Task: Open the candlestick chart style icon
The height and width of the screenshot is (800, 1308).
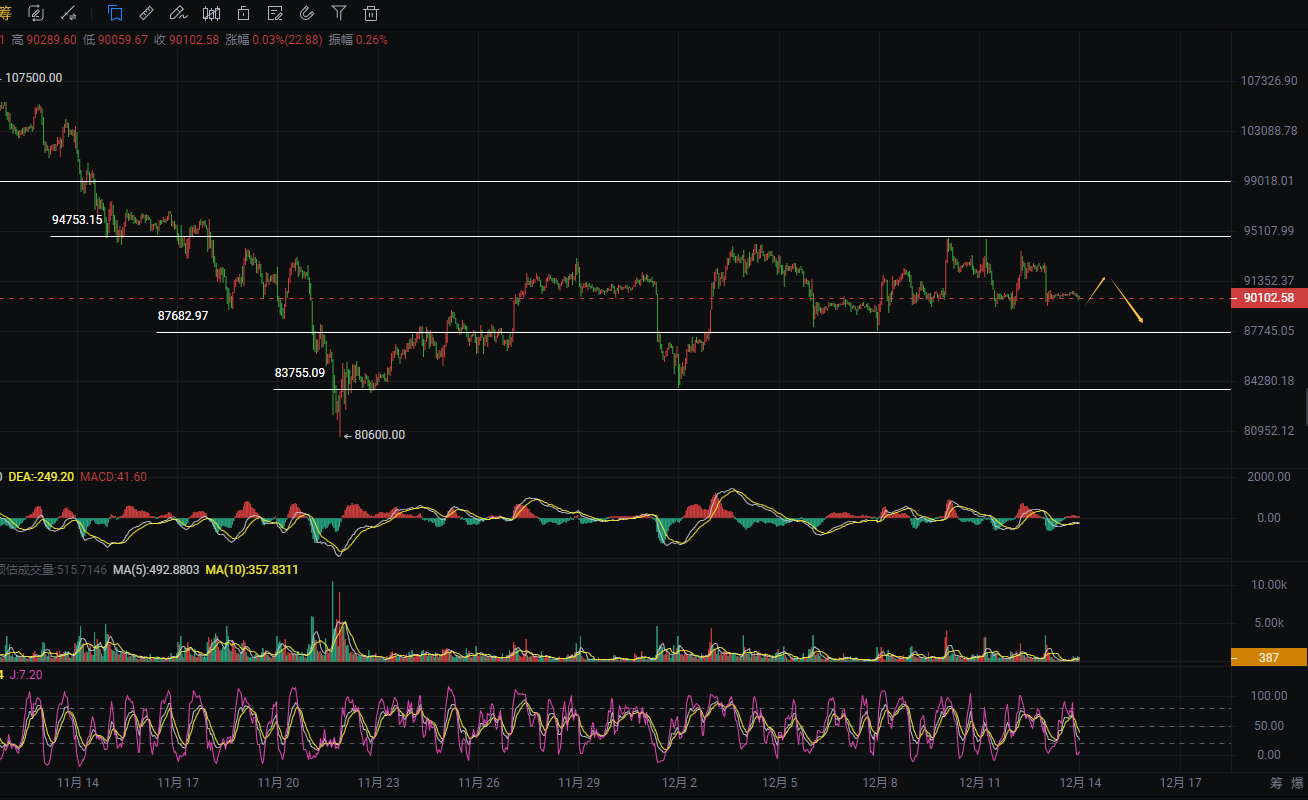Action: [x=211, y=13]
